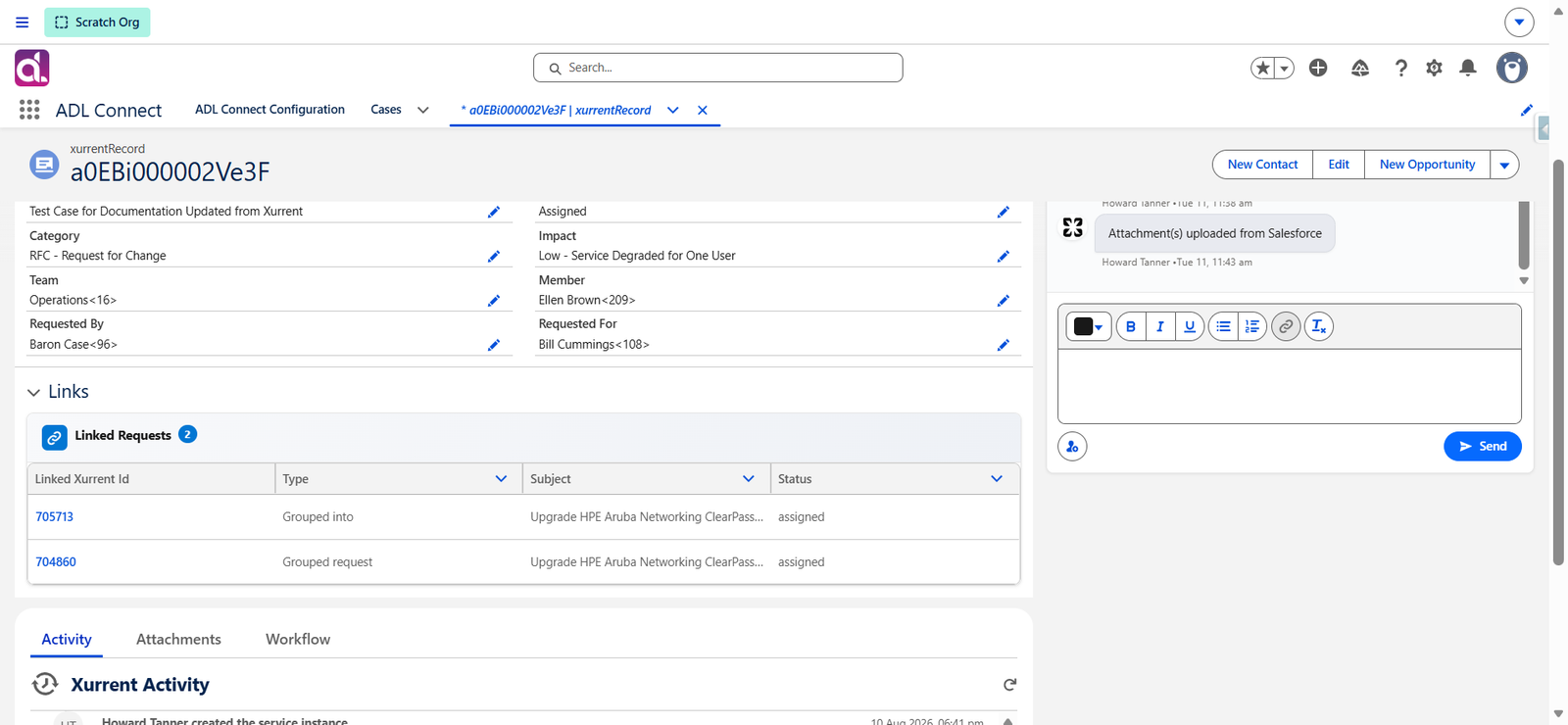Edit the Team field pencil
The image size is (1568, 725).
pos(494,300)
